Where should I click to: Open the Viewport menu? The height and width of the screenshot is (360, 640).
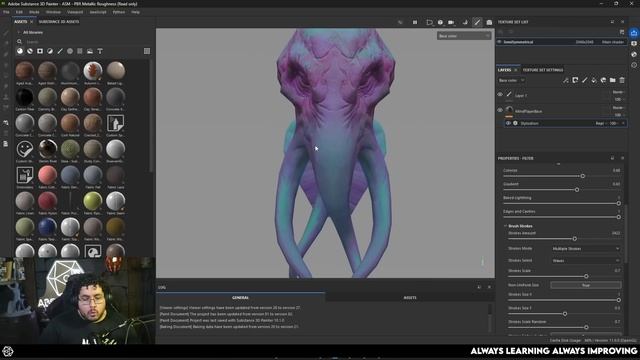tap(75, 12)
